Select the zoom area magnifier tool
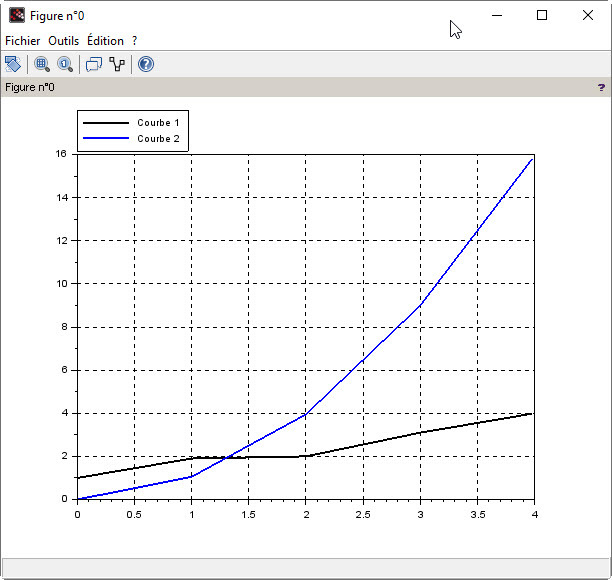The height and width of the screenshot is (580, 612). pyautogui.click(x=42, y=64)
